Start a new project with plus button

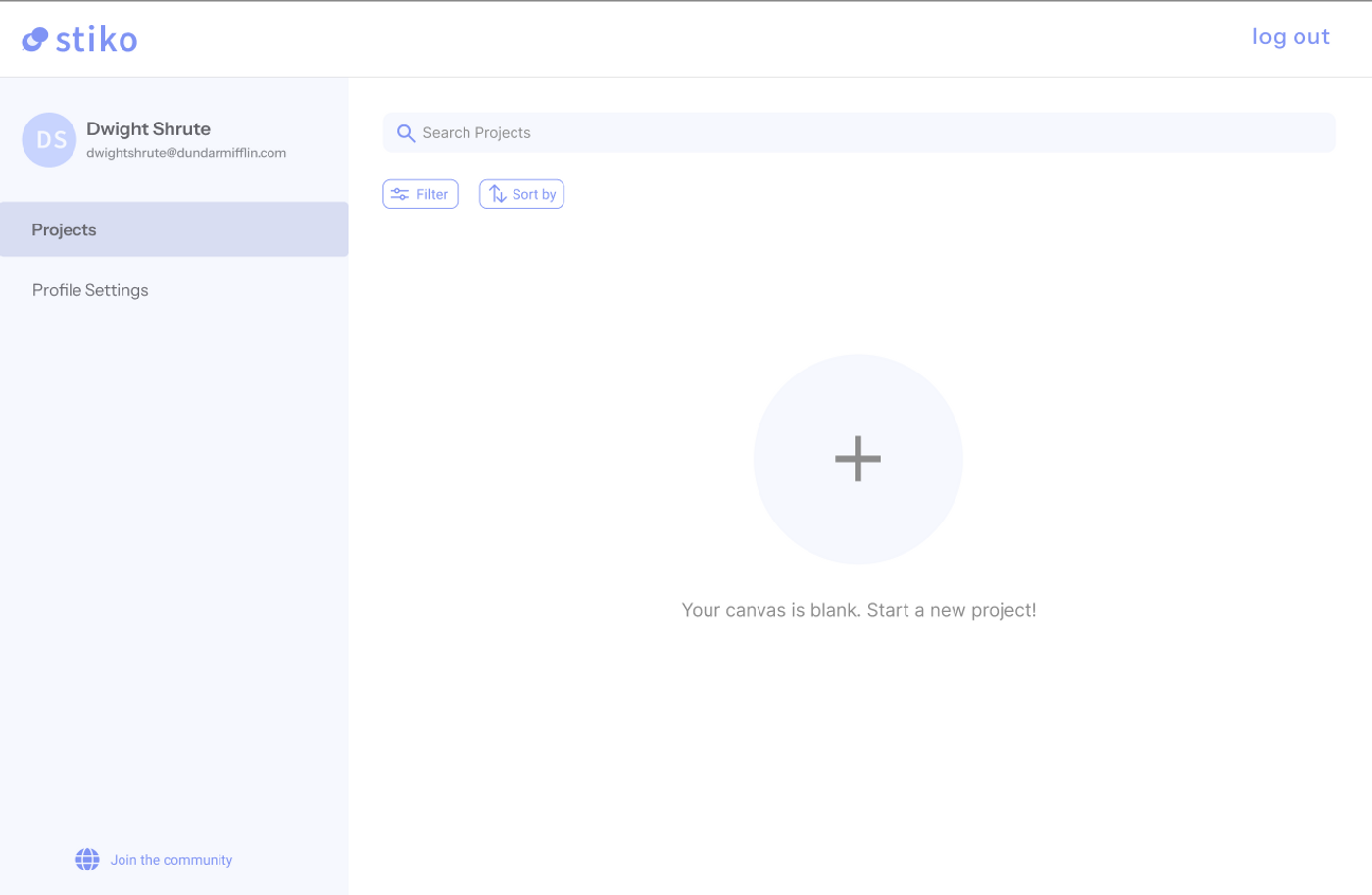[858, 459]
